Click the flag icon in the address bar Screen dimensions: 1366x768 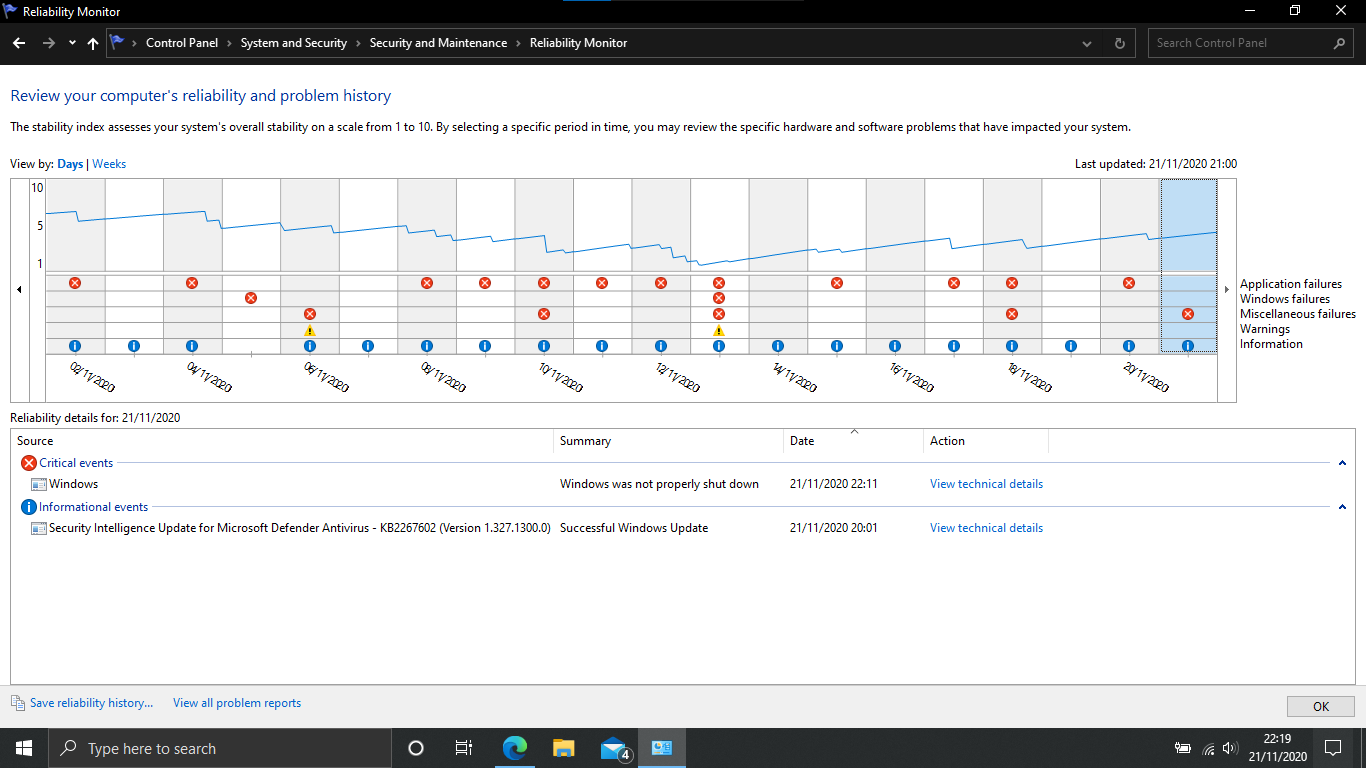[117, 42]
